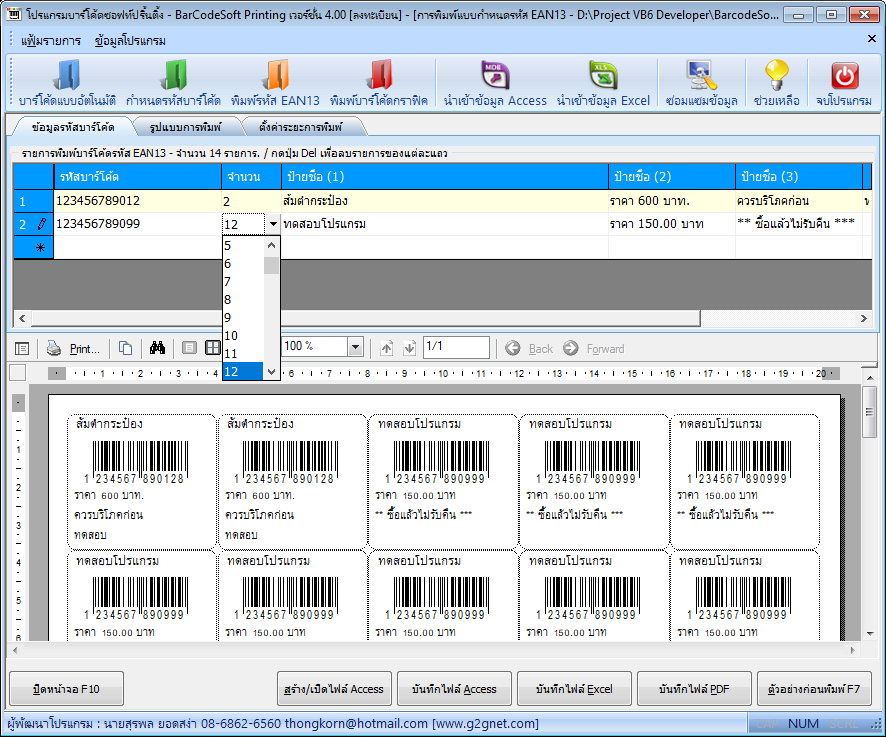The image size is (886, 737).
Task: Select the จำนวน column header
Action: pyautogui.click(x=251, y=176)
